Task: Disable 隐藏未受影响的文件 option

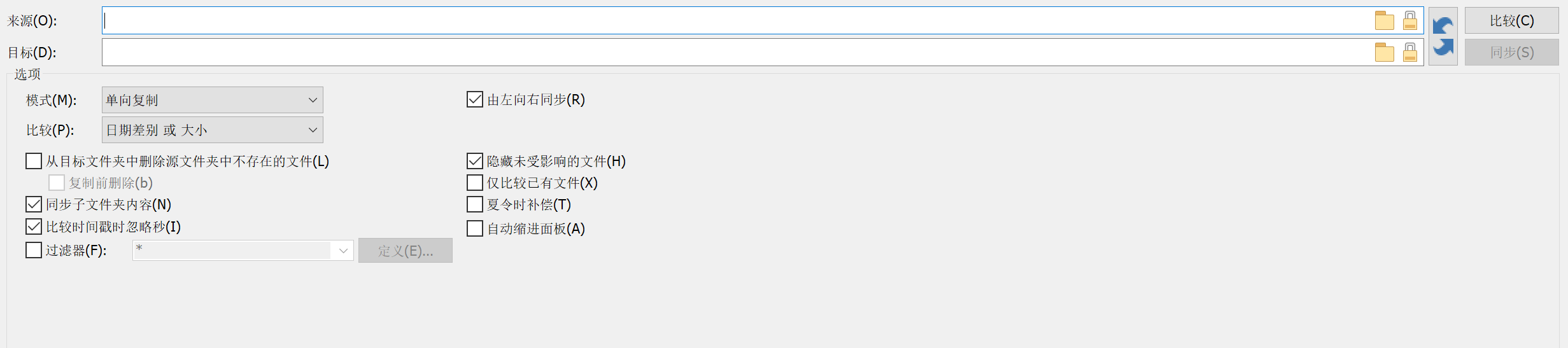Action: 475,161
